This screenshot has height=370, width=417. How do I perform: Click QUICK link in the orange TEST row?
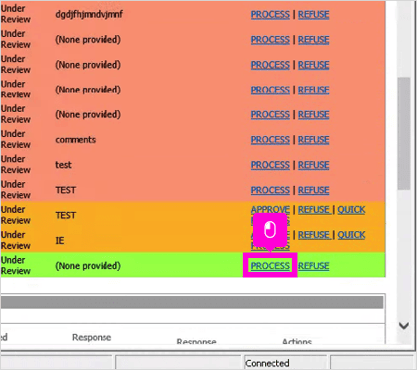click(x=351, y=210)
